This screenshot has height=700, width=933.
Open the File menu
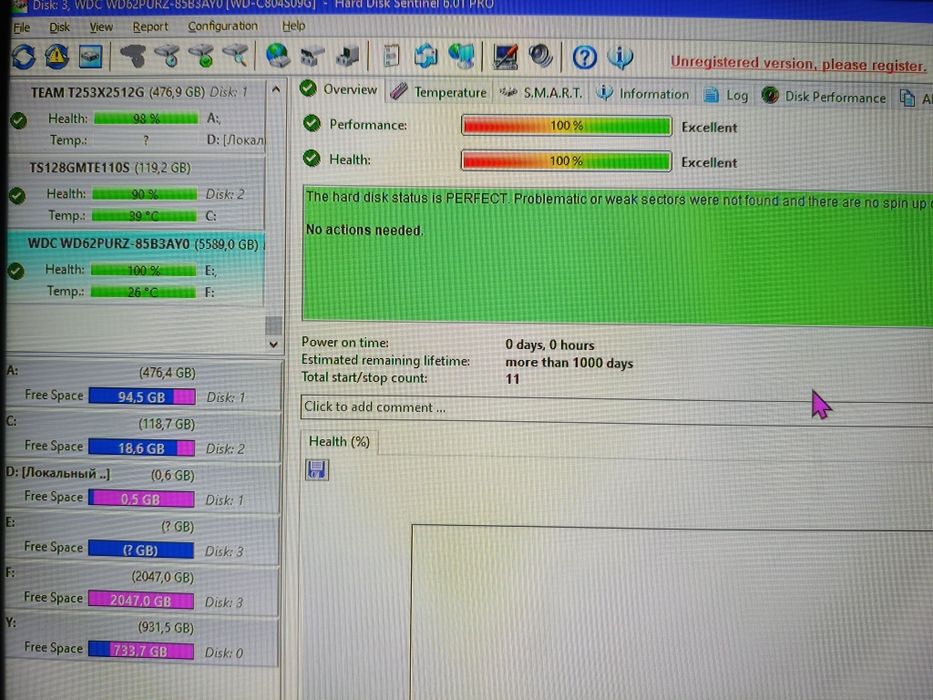(x=22, y=28)
